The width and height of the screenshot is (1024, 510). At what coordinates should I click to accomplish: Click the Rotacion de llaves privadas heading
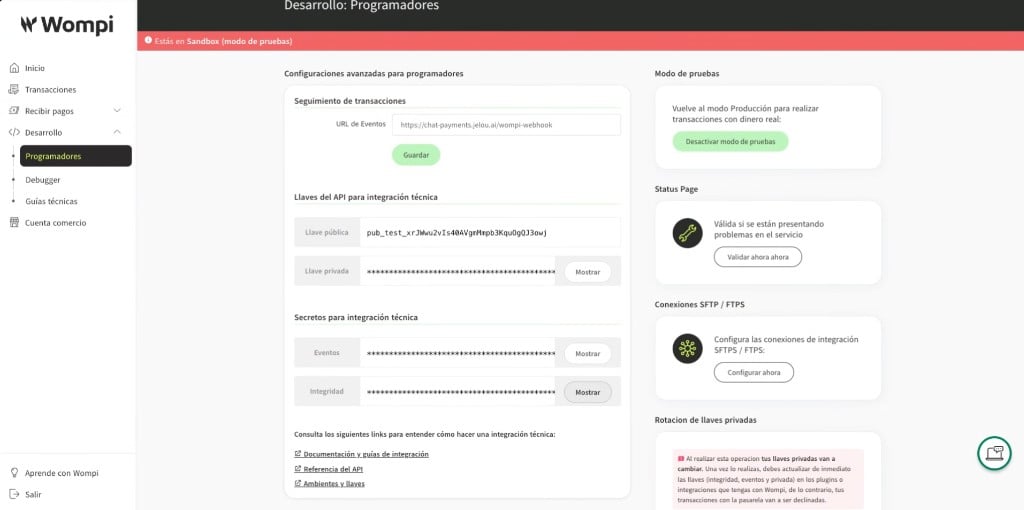pos(705,420)
